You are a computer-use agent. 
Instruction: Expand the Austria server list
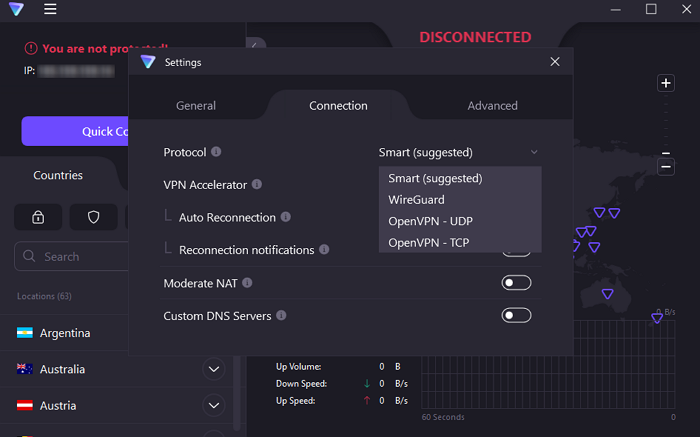(x=214, y=406)
